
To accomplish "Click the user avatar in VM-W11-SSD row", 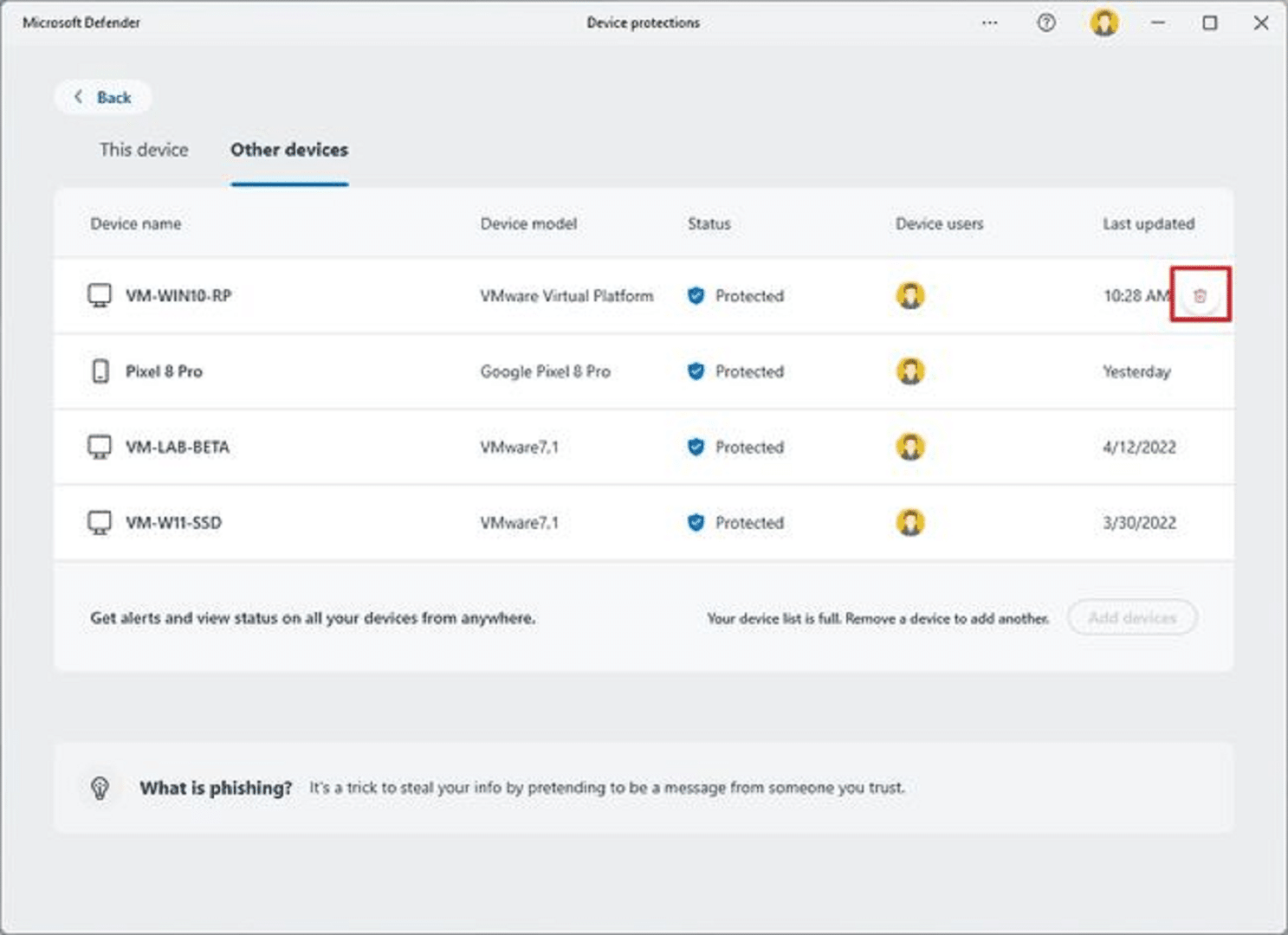I will coord(909,523).
